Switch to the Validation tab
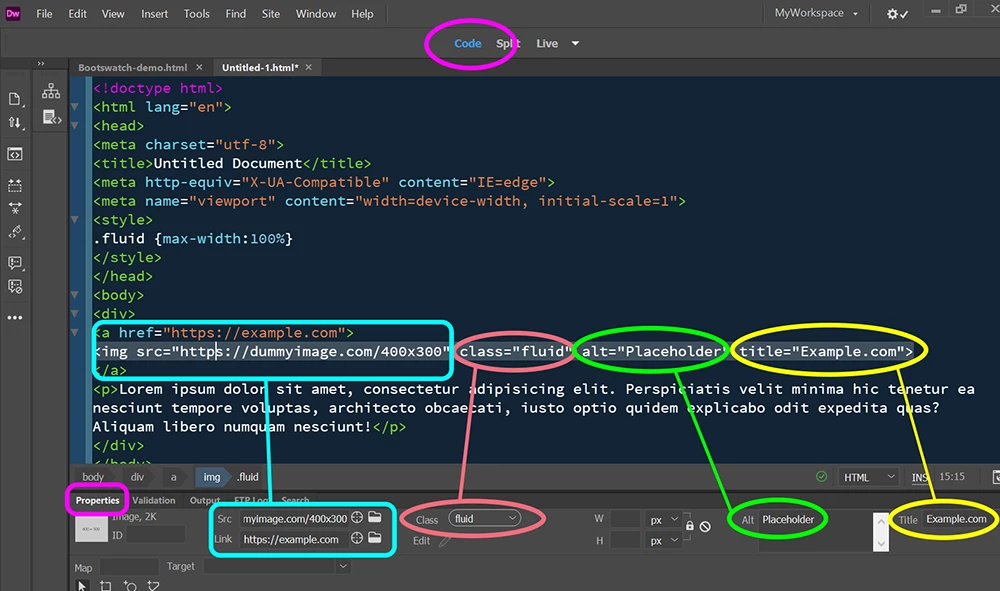Screen dimensions: 1000x591 coord(154,500)
